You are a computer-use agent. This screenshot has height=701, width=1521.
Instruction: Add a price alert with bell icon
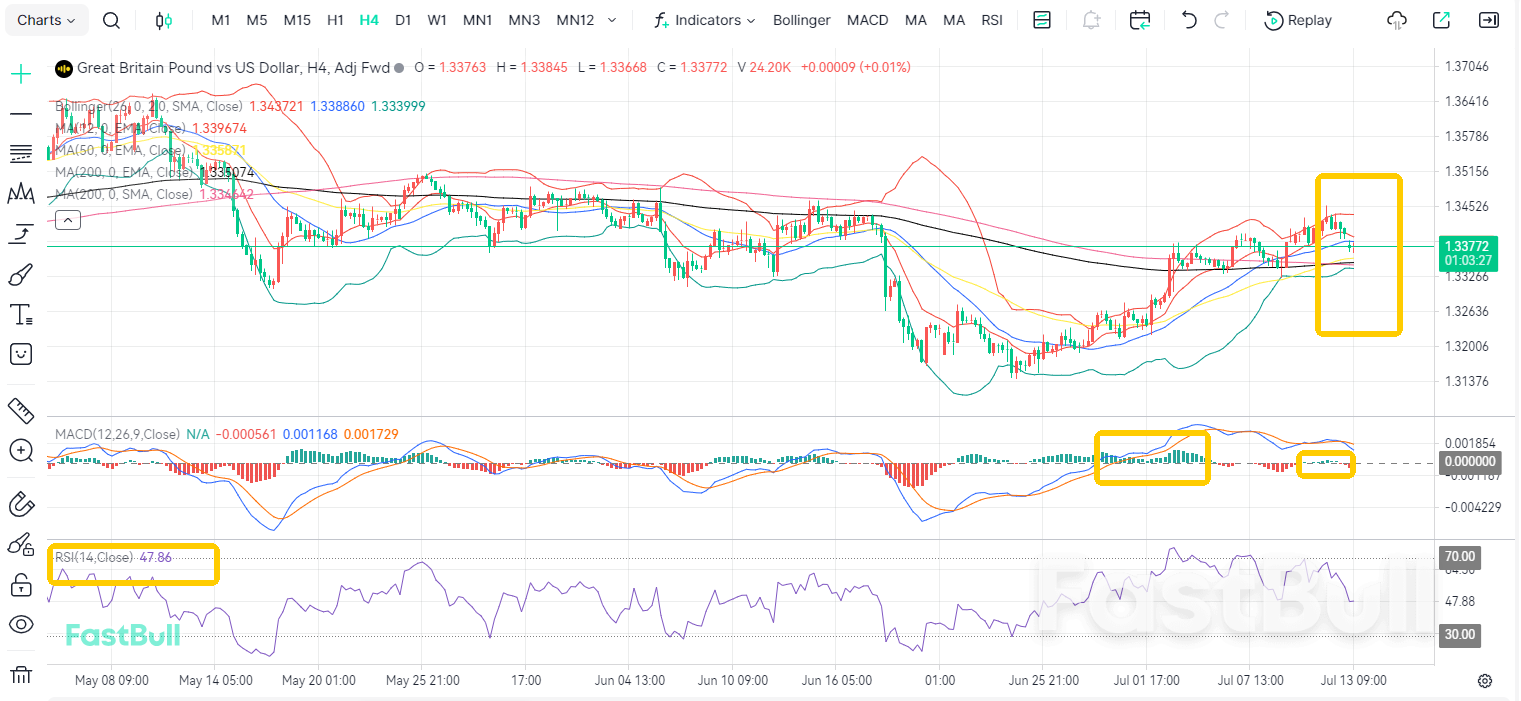point(1091,20)
